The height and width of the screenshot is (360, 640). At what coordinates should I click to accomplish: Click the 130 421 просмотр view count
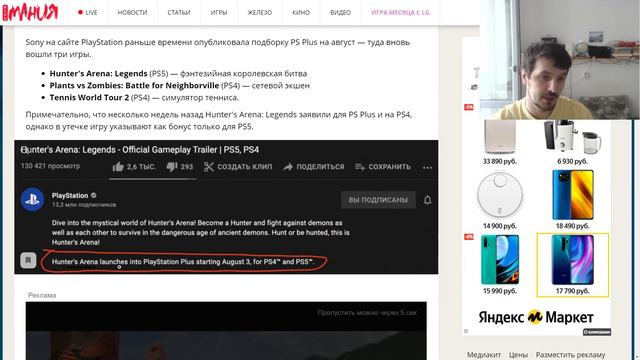(50, 166)
